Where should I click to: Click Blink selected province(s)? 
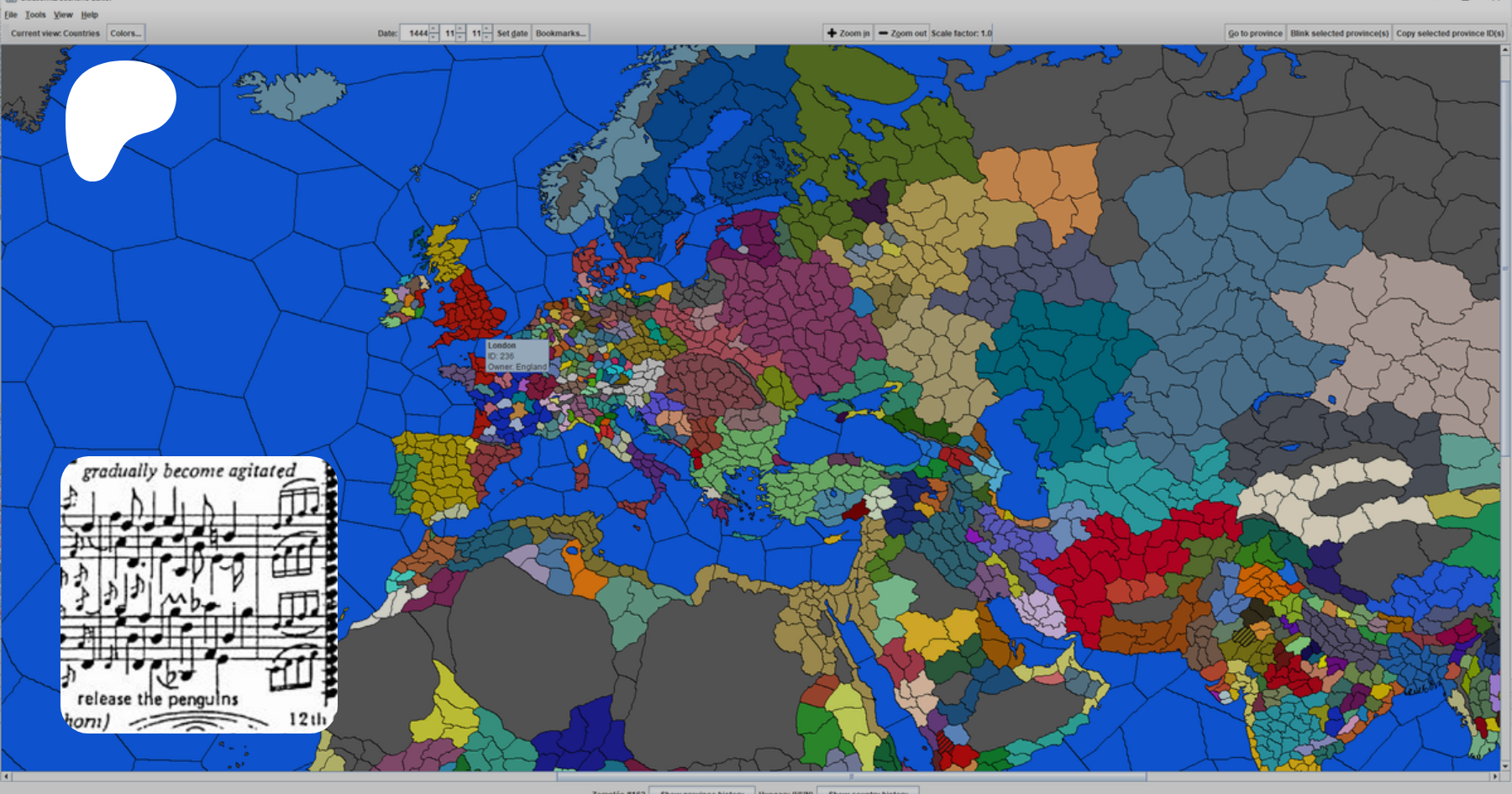[1339, 34]
